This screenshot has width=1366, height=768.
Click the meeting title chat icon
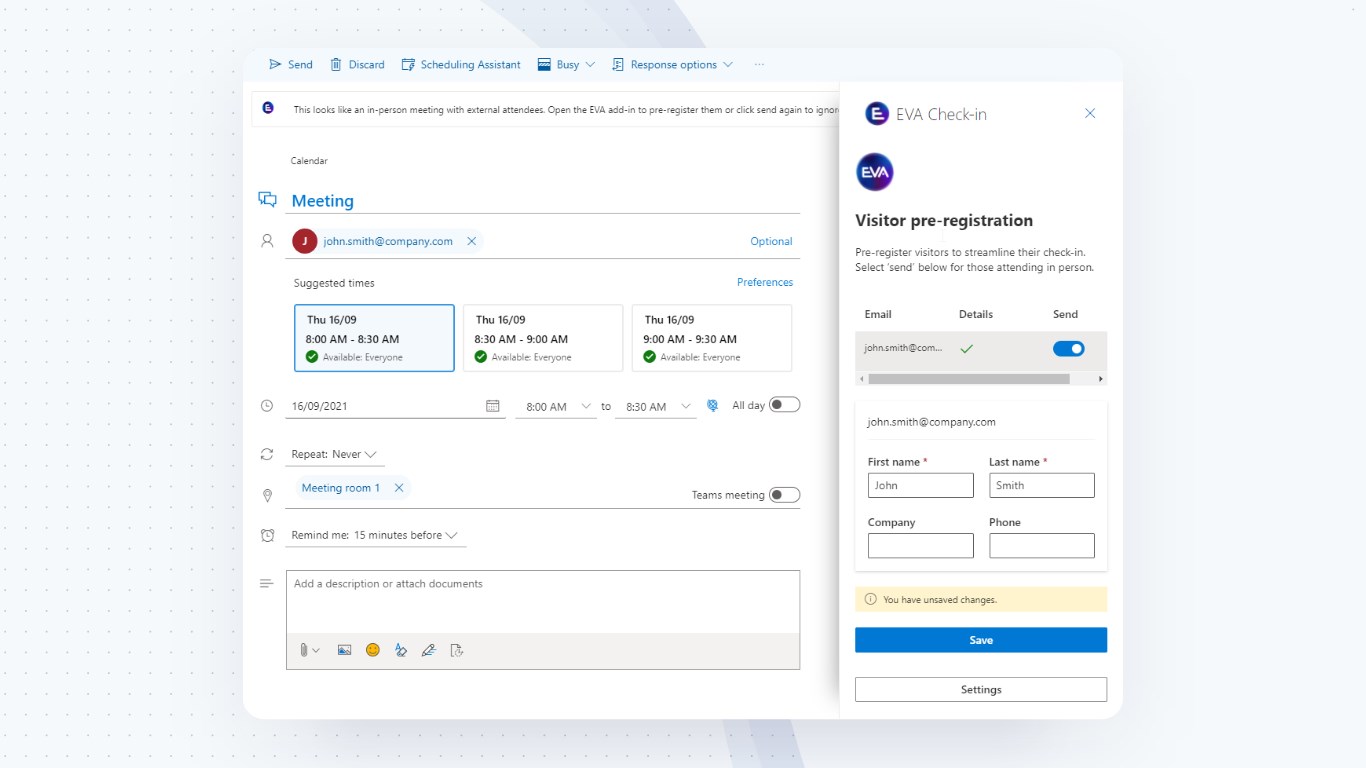tap(267, 199)
